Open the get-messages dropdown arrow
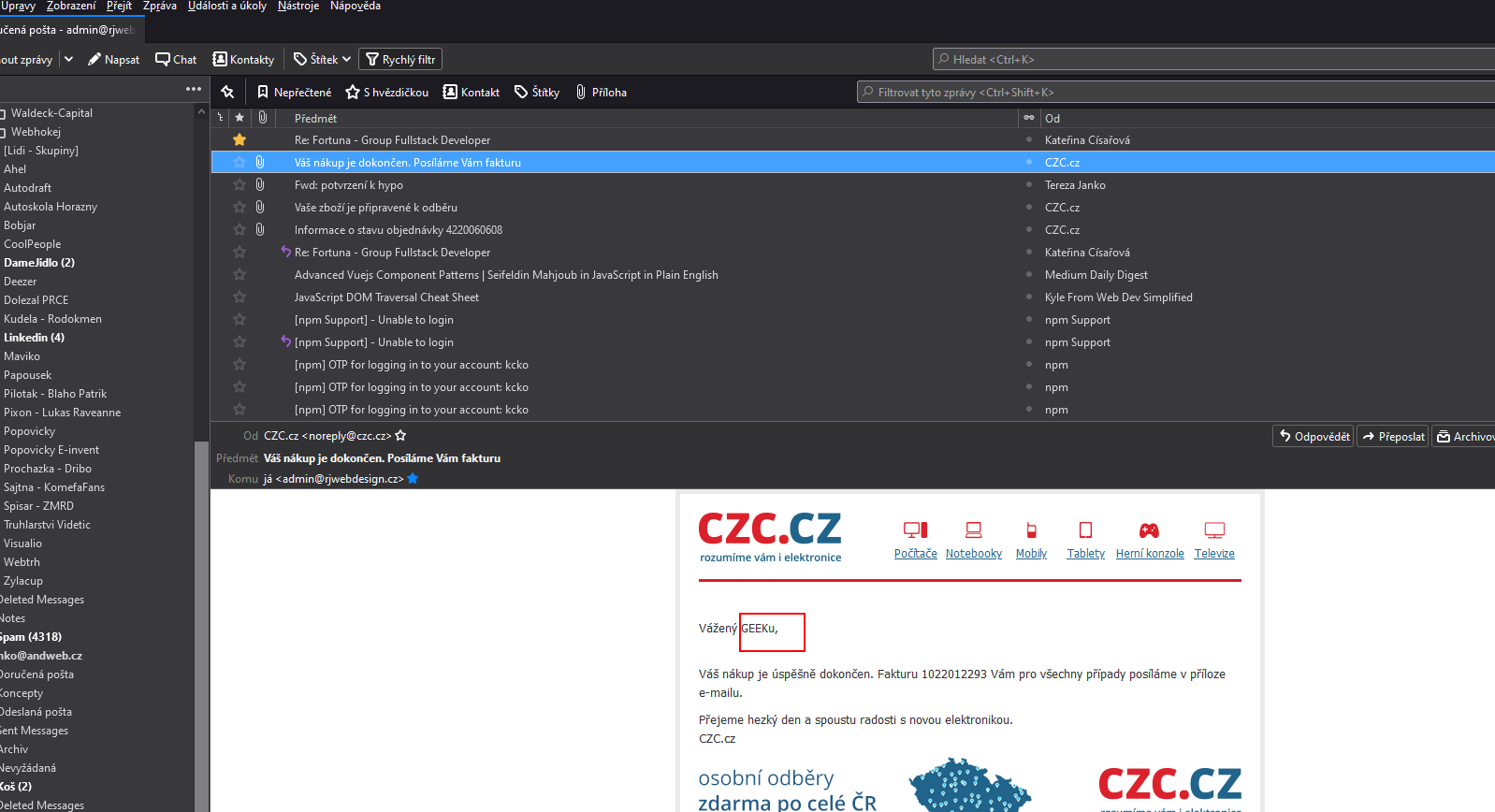Screen dimensions: 1495x812 pyautogui.click(x=68, y=59)
